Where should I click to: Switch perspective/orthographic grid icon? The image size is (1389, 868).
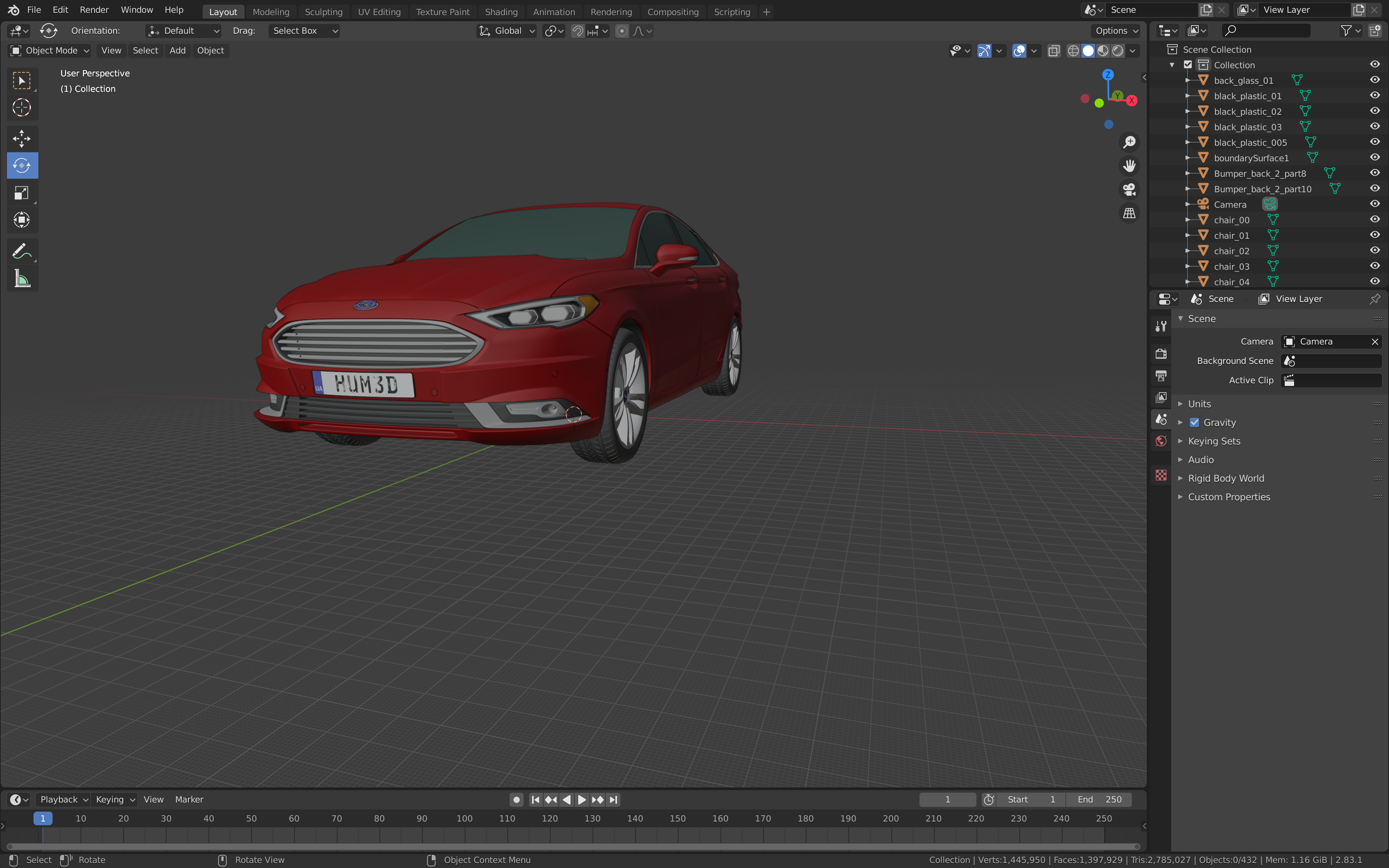[1129, 213]
